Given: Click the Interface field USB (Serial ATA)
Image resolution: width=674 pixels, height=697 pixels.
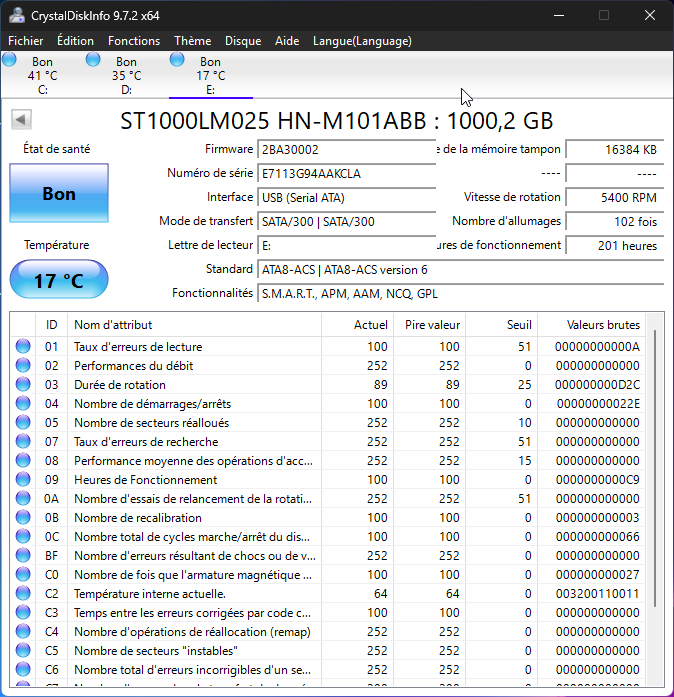Looking at the screenshot, I should (x=346, y=197).
